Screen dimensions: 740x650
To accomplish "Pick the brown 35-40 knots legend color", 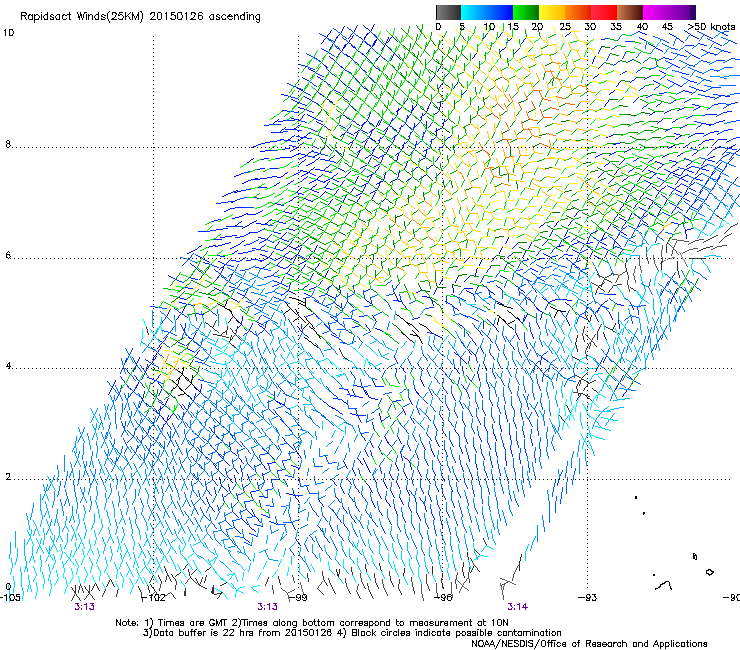I will pos(630,12).
